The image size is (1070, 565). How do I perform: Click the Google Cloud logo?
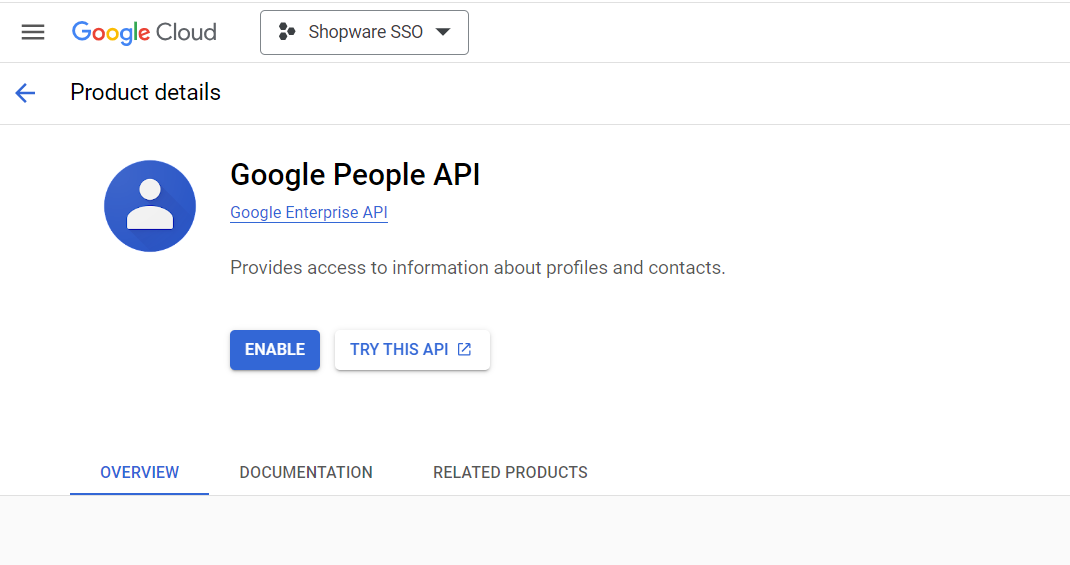pyautogui.click(x=144, y=32)
